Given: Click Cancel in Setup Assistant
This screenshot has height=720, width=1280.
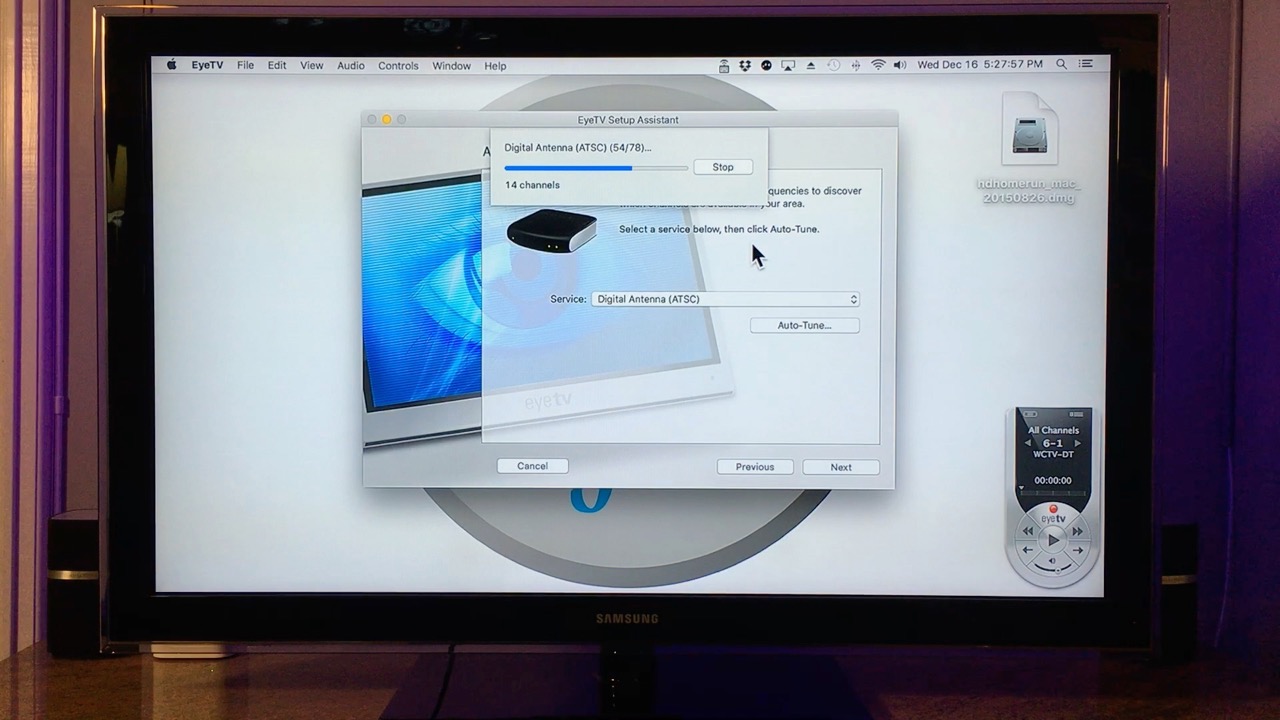Looking at the screenshot, I should pyautogui.click(x=532, y=466).
